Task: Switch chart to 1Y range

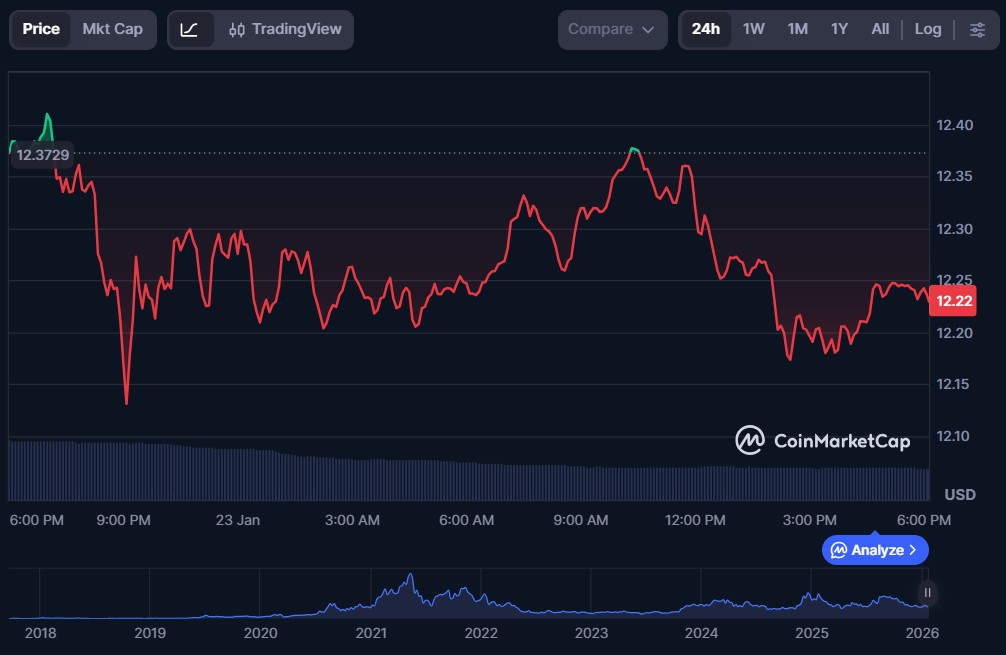Action: click(839, 29)
